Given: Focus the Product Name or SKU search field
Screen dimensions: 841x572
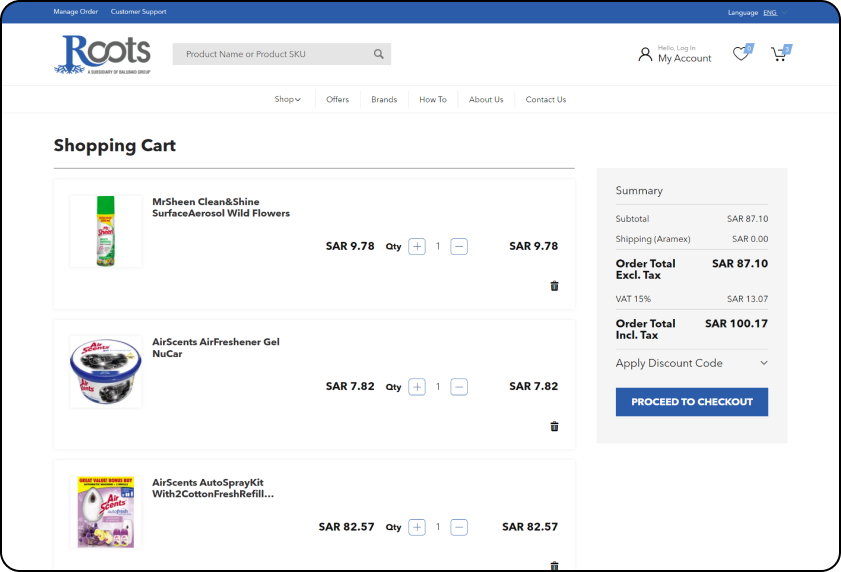Looking at the screenshot, I should click(x=282, y=54).
